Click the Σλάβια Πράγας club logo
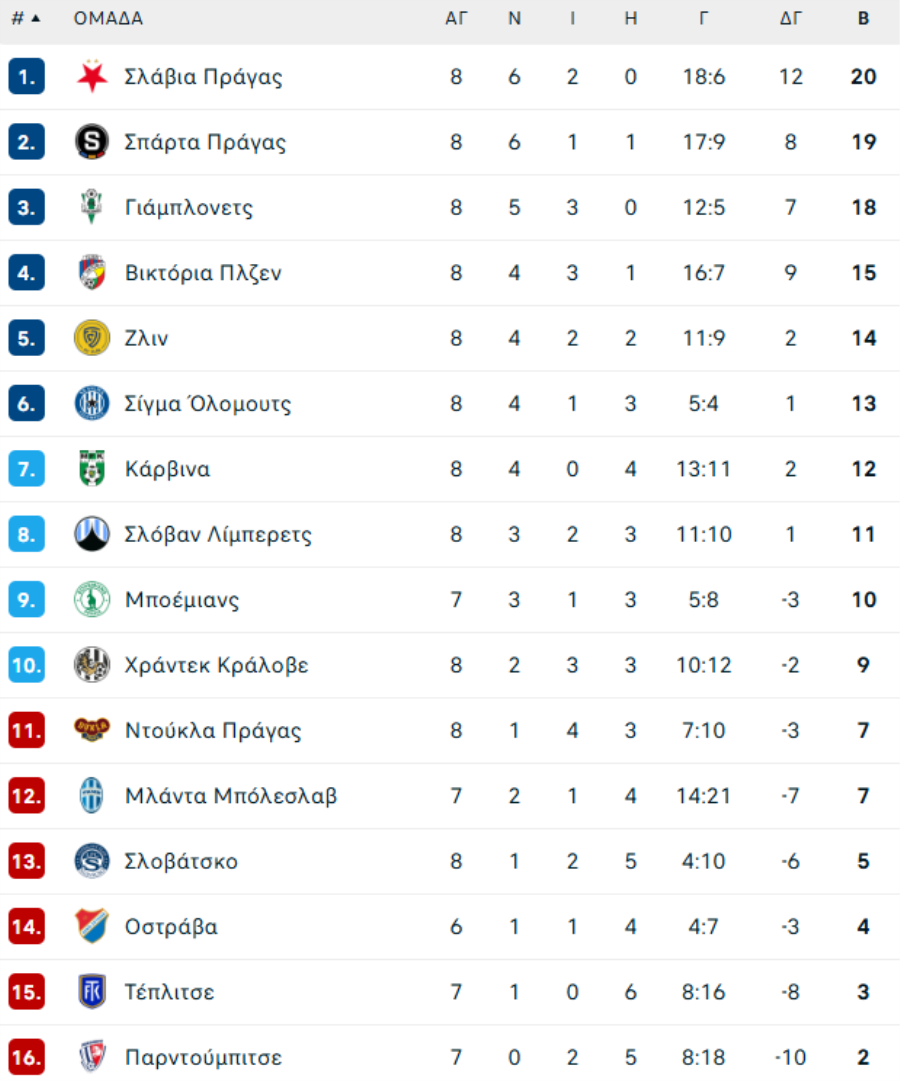Viewport: 900px width, 1081px height. click(92, 77)
